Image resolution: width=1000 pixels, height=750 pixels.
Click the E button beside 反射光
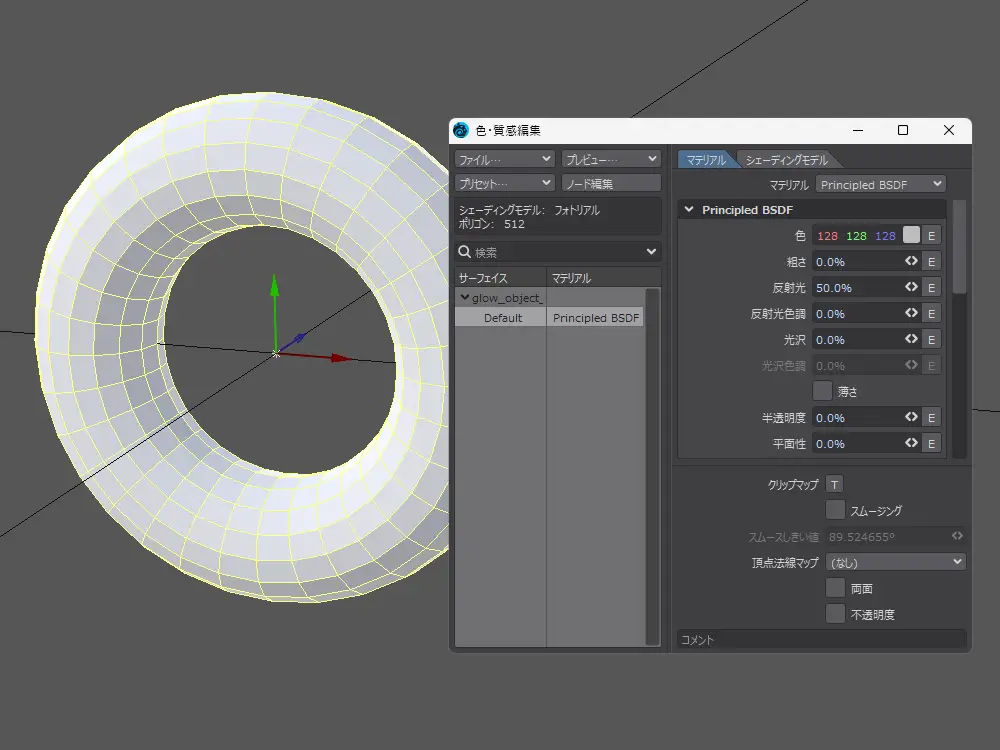[x=931, y=288]
